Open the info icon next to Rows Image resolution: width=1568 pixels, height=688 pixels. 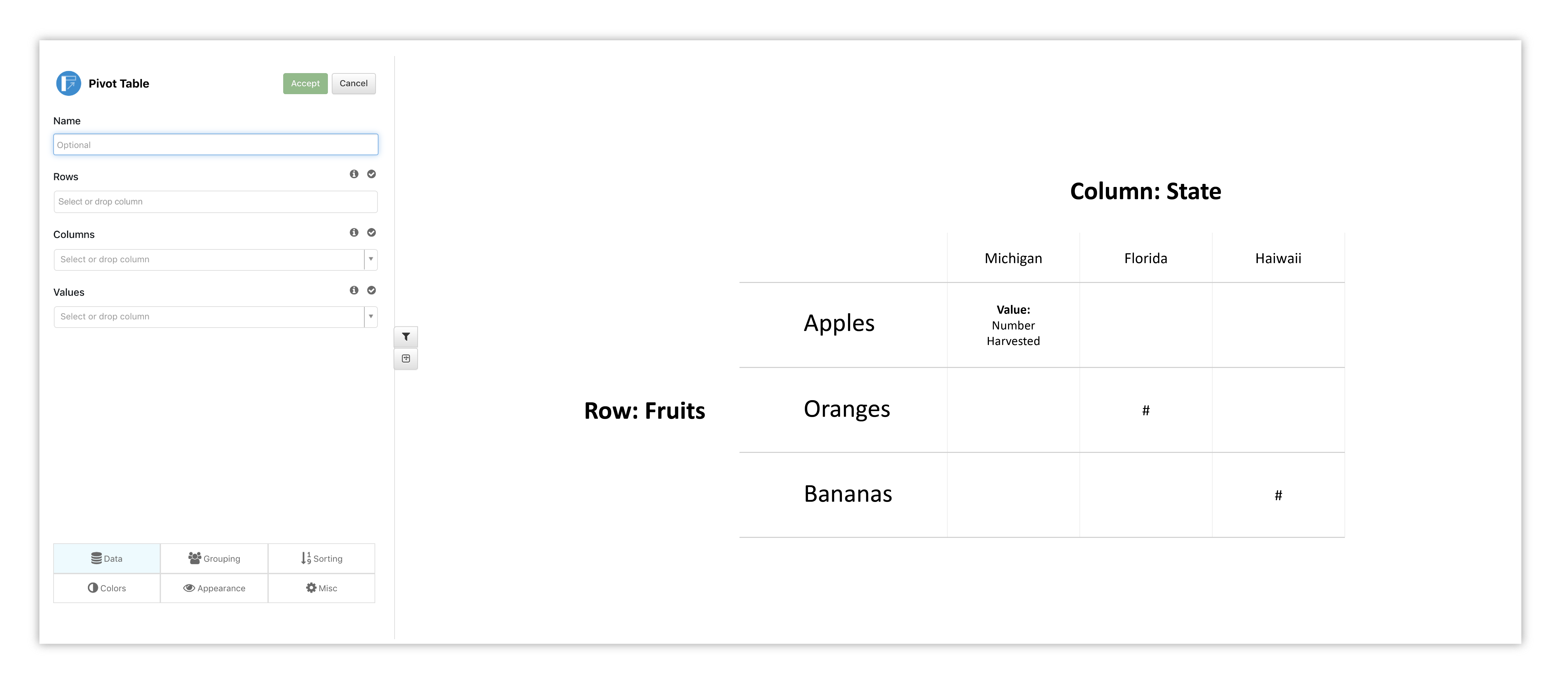coord(354,174)
